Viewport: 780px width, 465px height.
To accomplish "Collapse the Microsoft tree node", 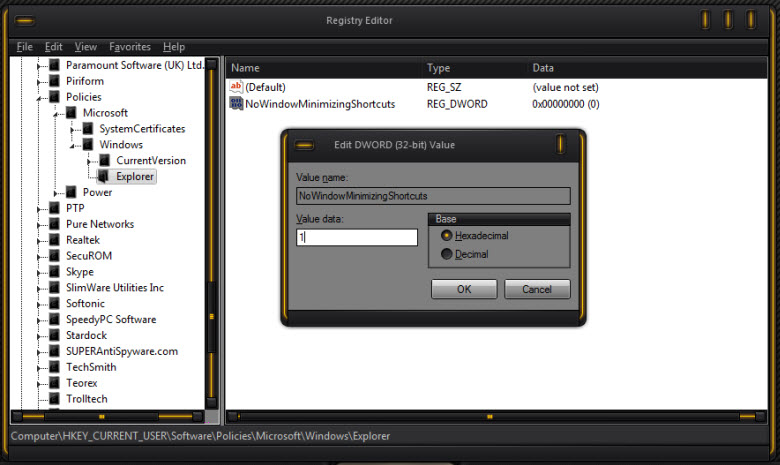I will (x=56, y=114).
